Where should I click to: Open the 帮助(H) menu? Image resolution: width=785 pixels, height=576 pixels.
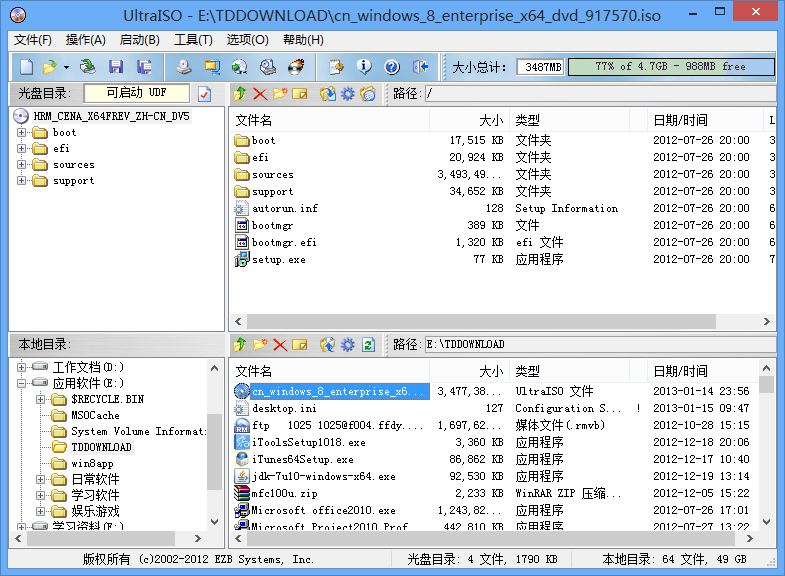point(303,40)
